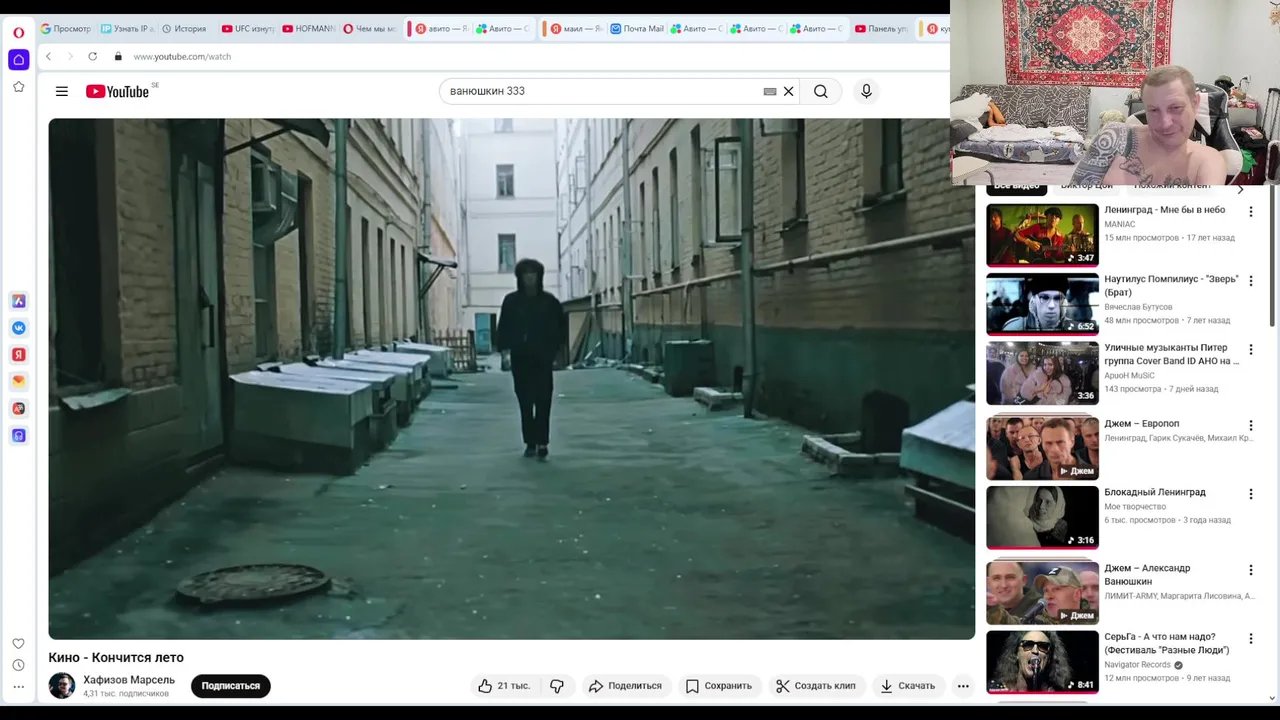Start voice search with the microphone

coord(866,91)
